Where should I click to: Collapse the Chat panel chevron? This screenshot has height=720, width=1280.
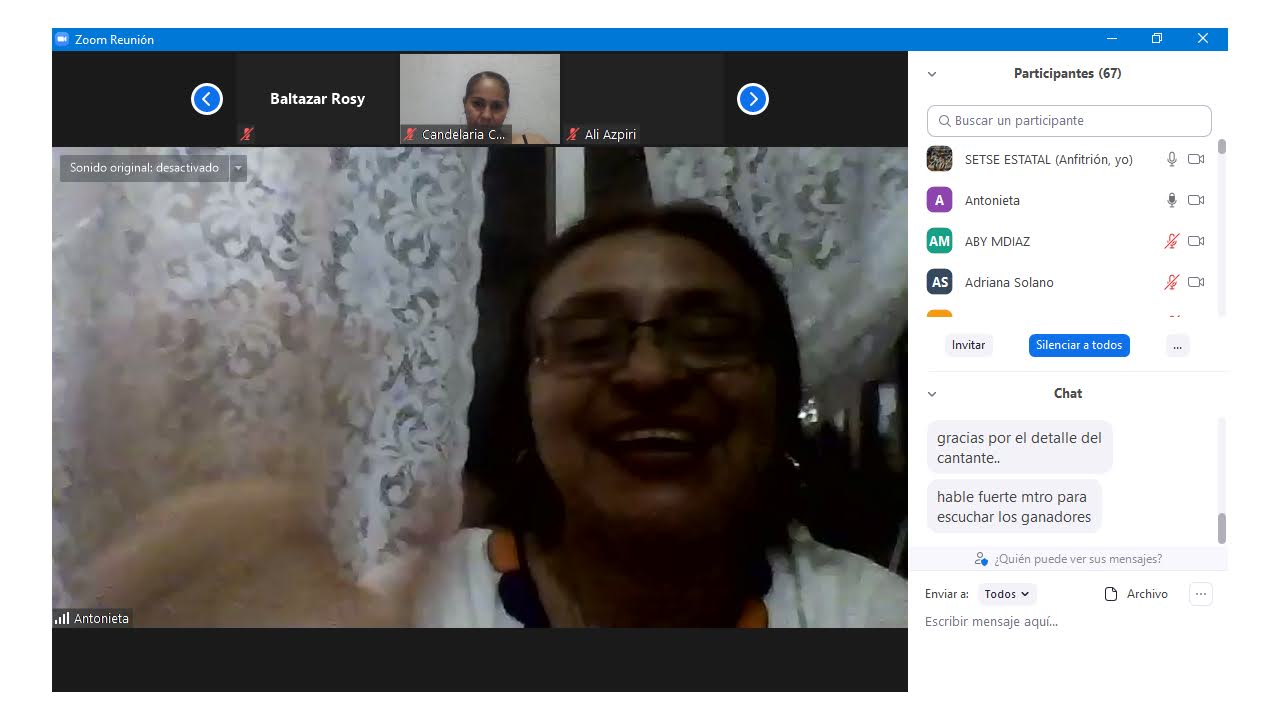point(932,394)
